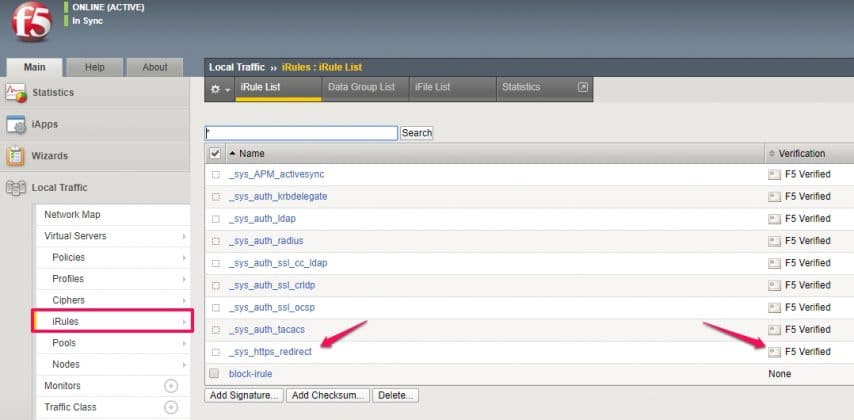The width and height of the screenshot is (854, 420).
Task: Click the plus icon next to Traffic Class
Action: click(x=170, y=407)
